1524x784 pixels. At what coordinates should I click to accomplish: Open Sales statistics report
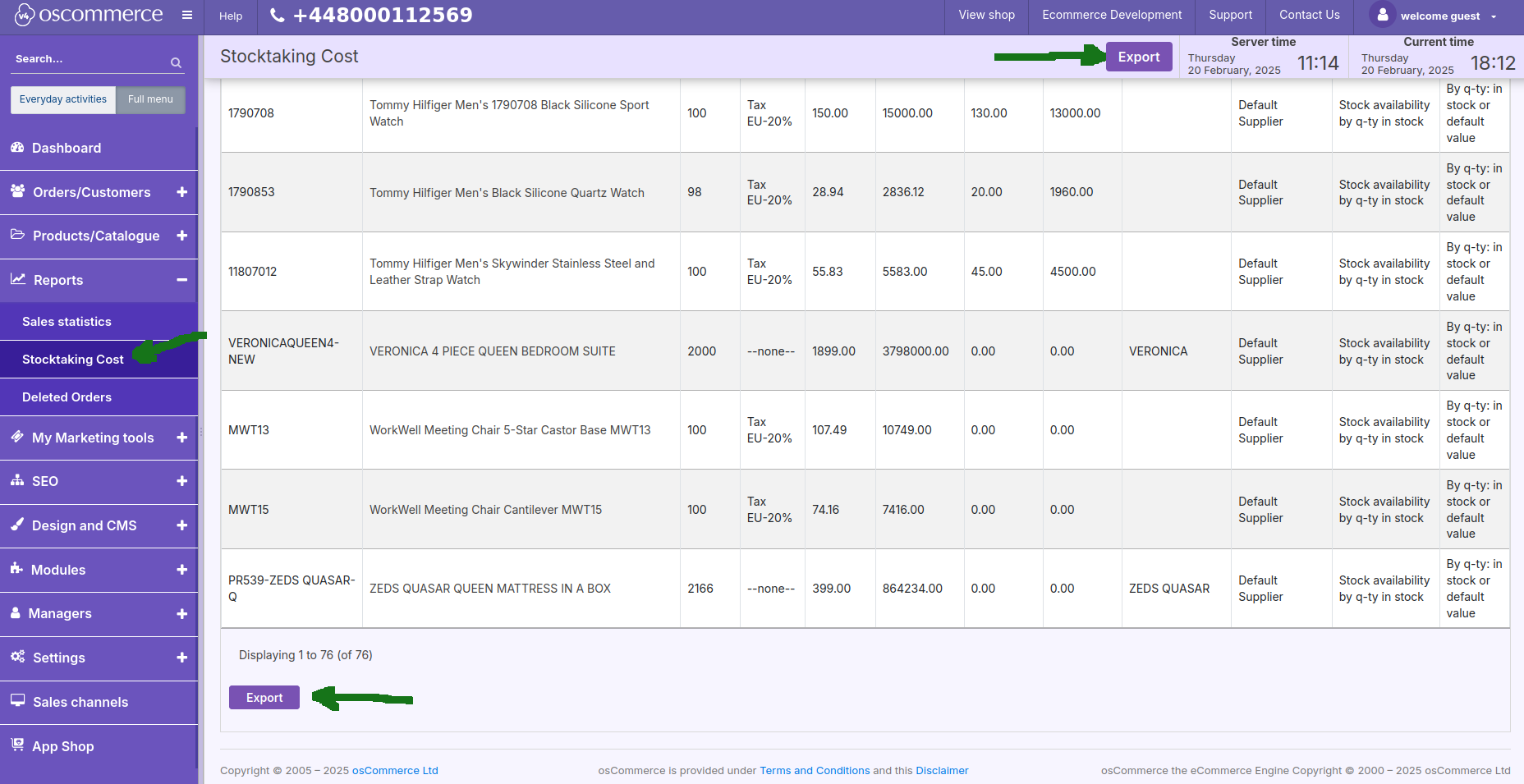point(67,322)
